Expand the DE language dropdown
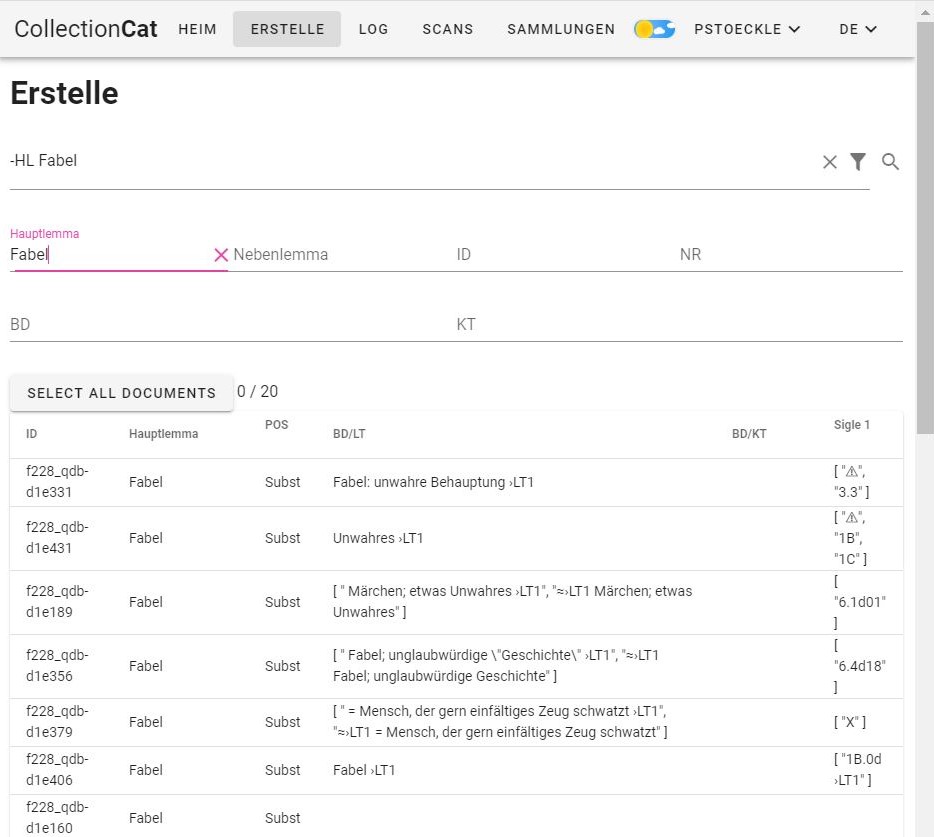 [x=858, y=29]
